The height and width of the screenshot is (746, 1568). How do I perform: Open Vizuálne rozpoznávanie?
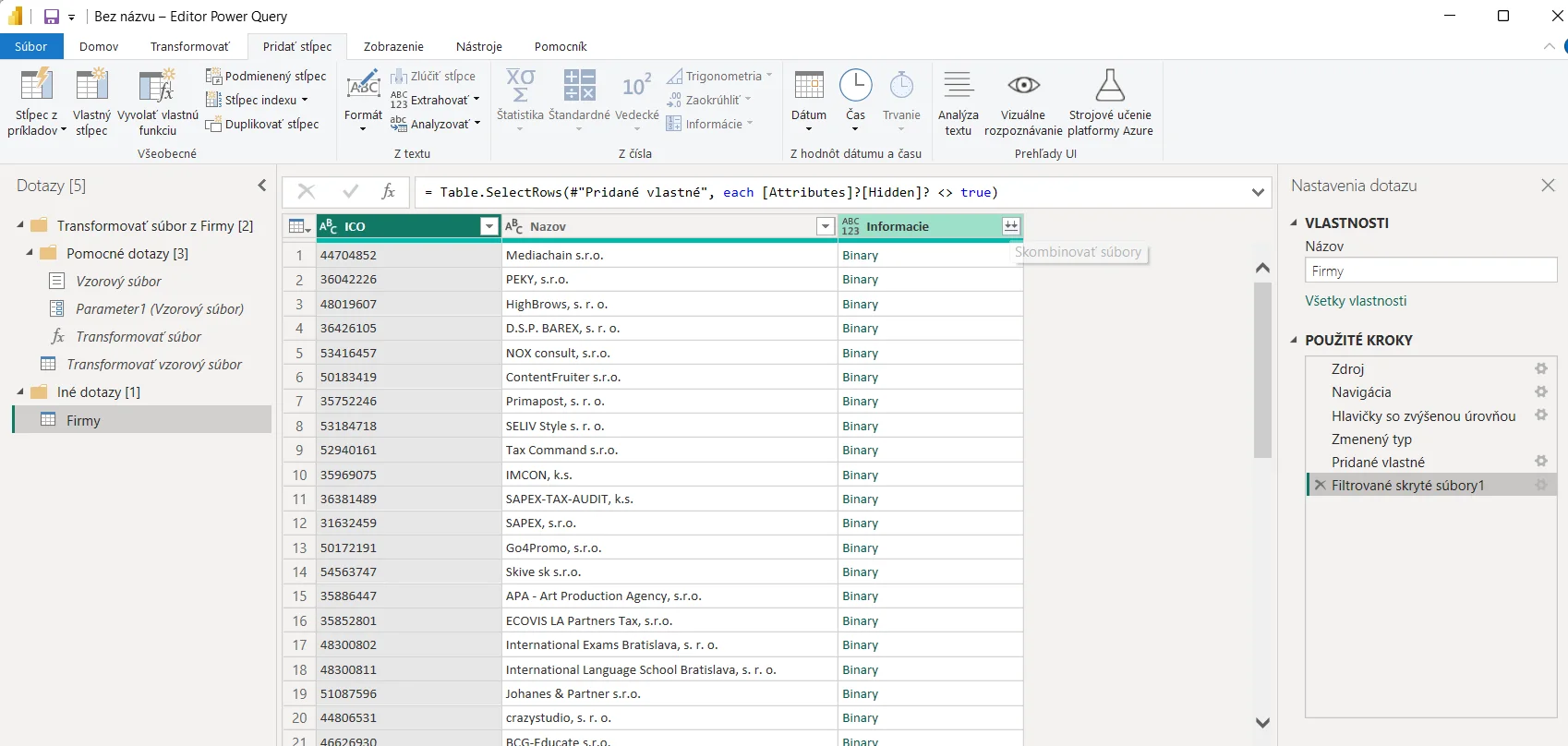[x=1023, y=102]
